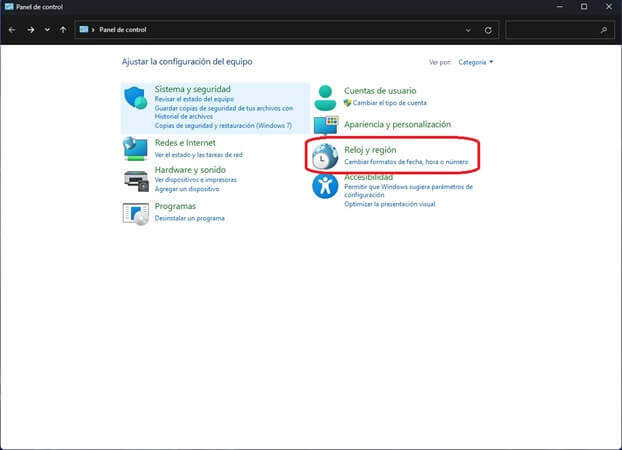This screenshot has width=622, height=450.
Task: Click the title bar Panel de control icon
Action: coord(9,6)
